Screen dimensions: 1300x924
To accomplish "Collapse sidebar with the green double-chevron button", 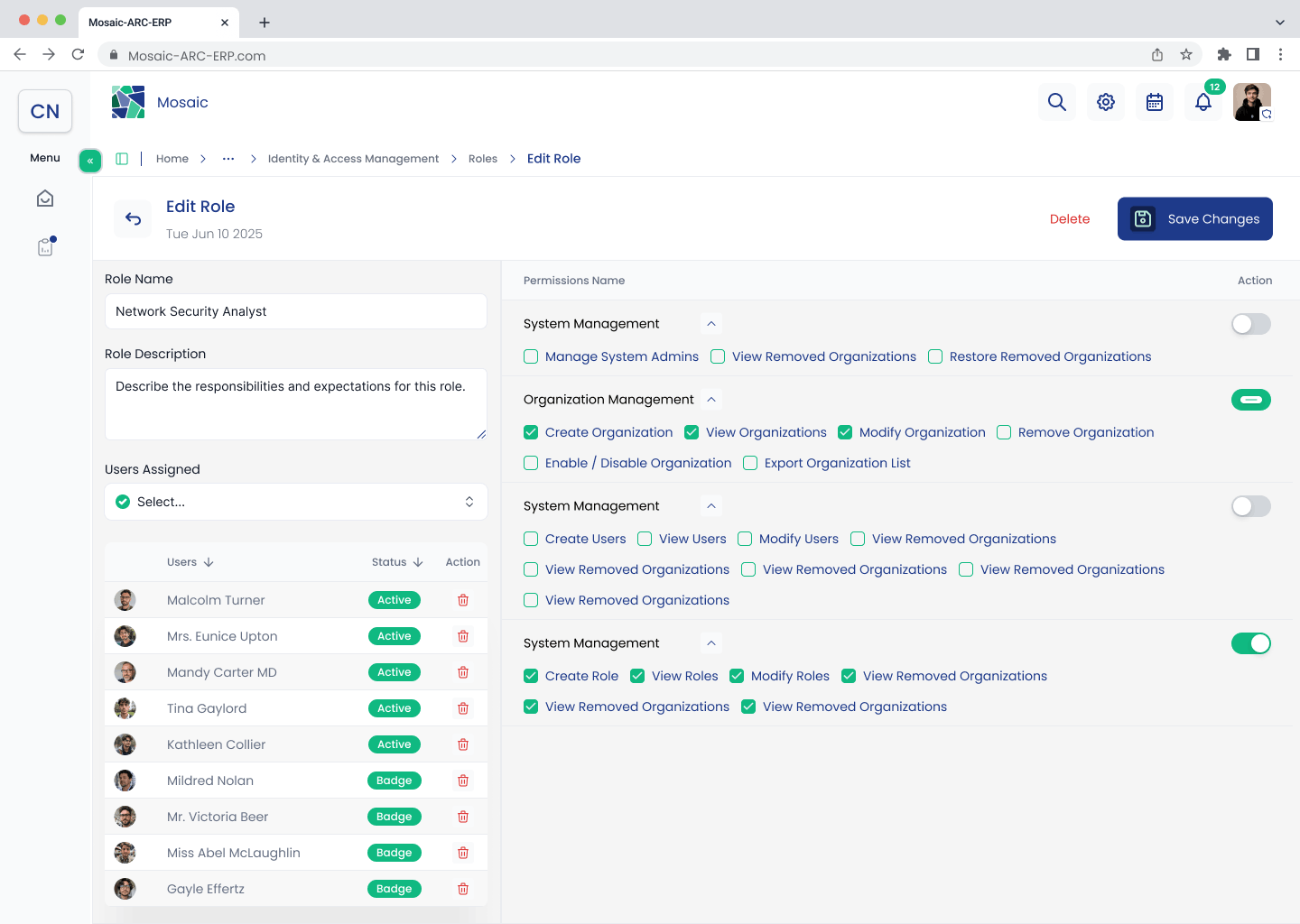I will pyautogui.click(x=90, y=161).
